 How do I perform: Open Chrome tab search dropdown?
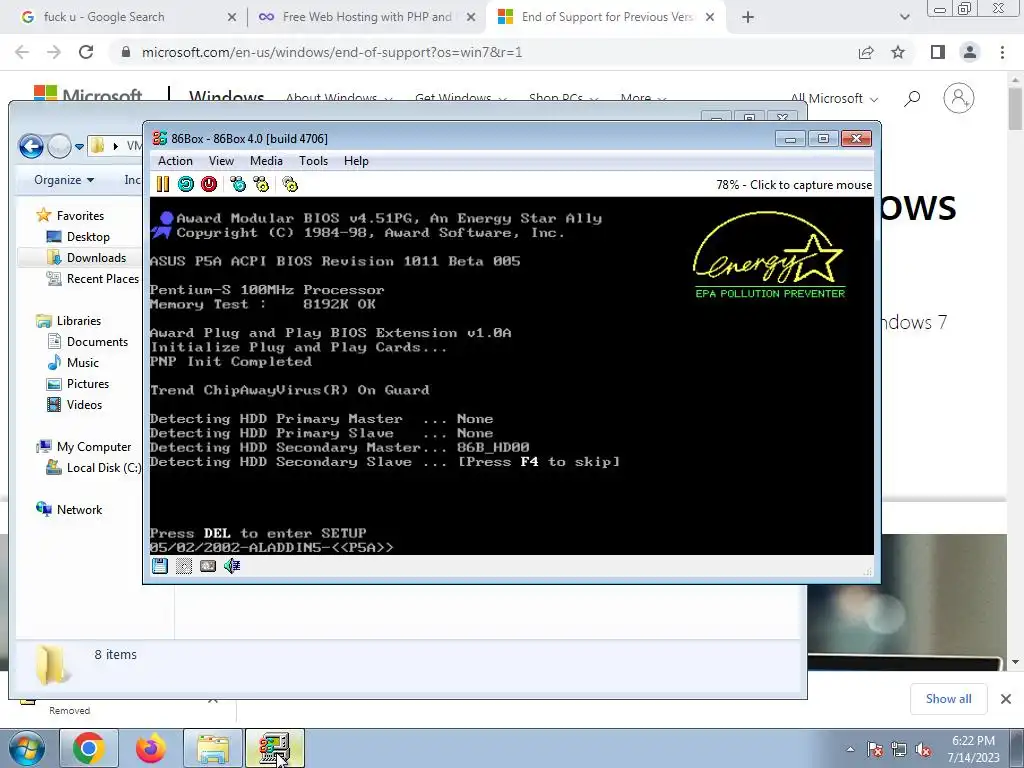pyautogui.click(x=904, y=17)
